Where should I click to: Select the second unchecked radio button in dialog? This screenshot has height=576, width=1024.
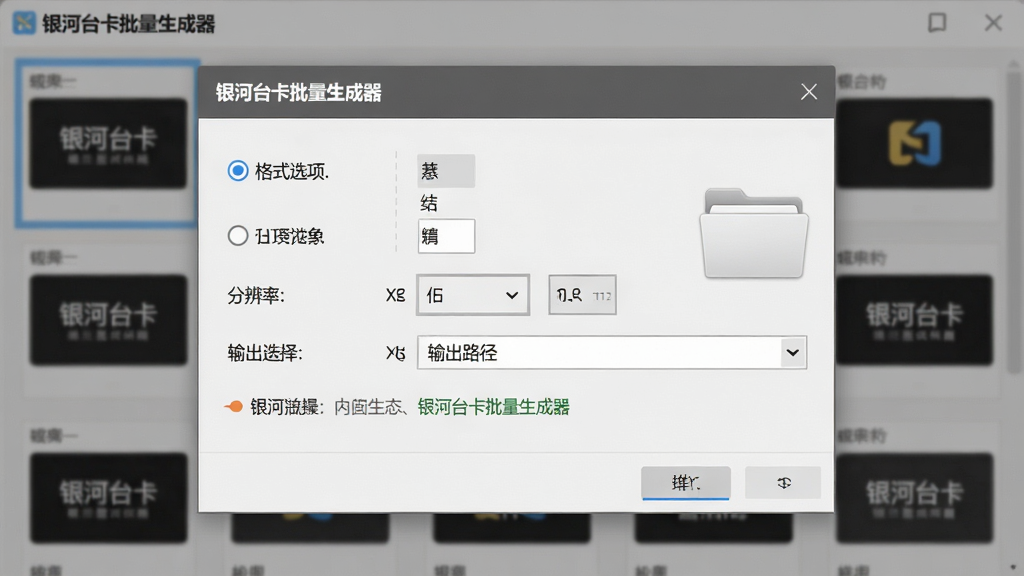point(238,236)
